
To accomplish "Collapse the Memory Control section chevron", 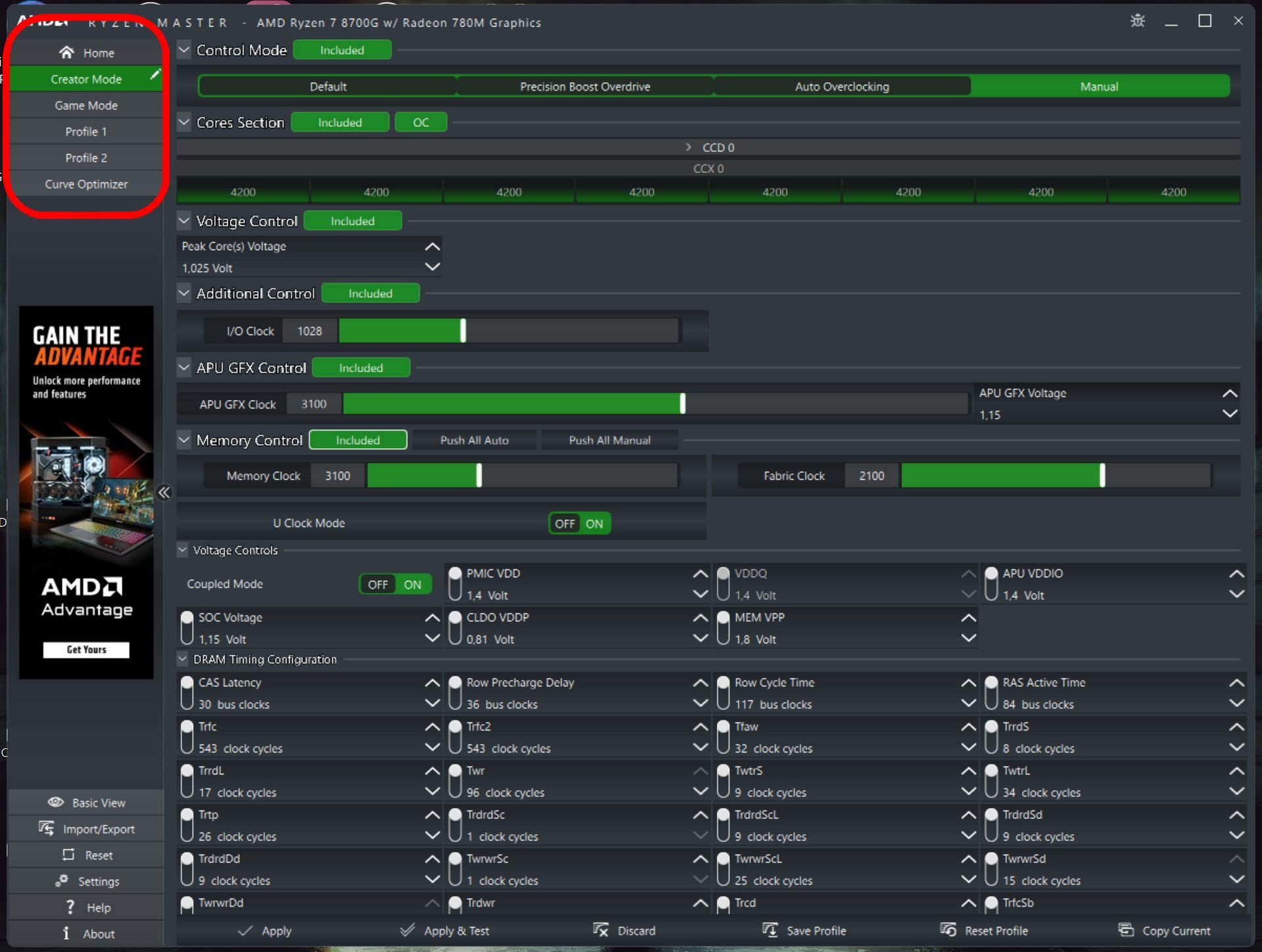I will [184, 440].
